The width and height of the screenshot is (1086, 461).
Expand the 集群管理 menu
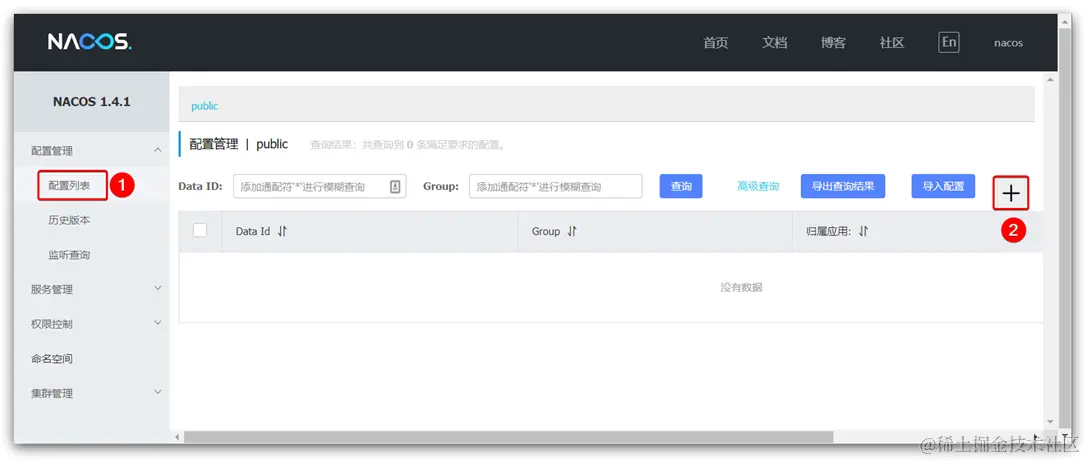coord(157,392)
